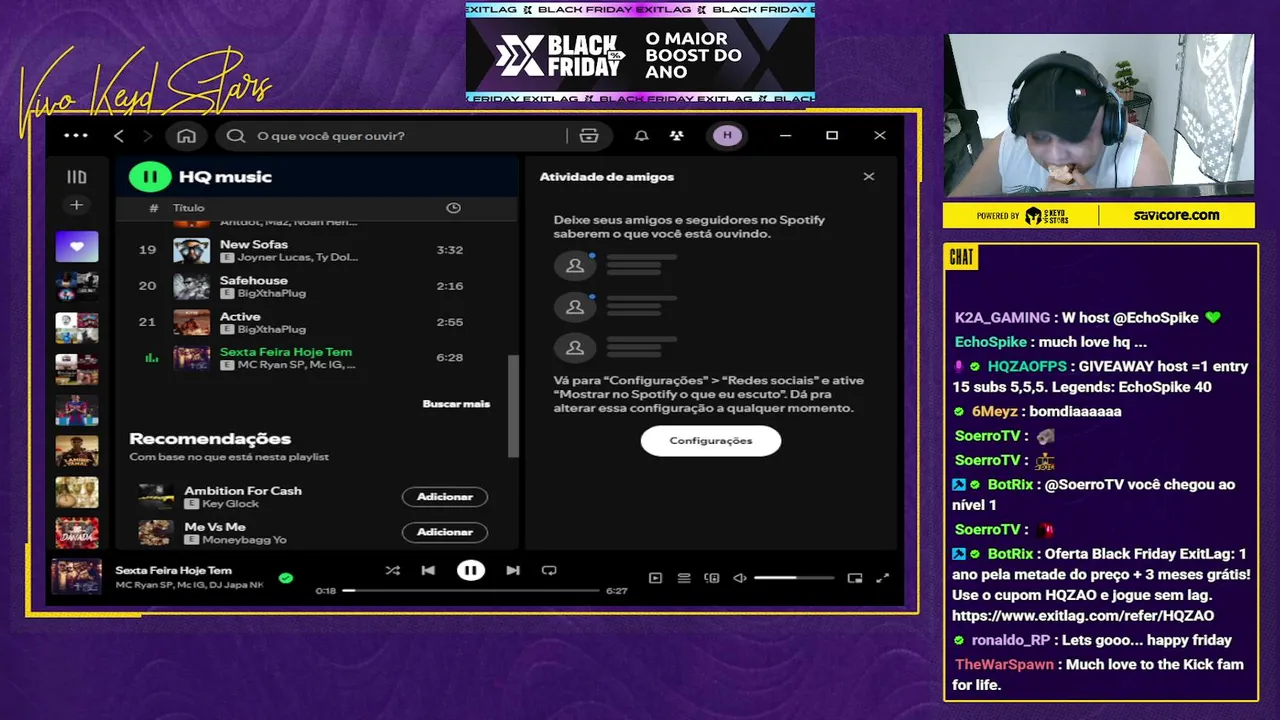Open the friend activity icon
The width and height of the screenshot is (1280, 720).
[x=677, y=136]
